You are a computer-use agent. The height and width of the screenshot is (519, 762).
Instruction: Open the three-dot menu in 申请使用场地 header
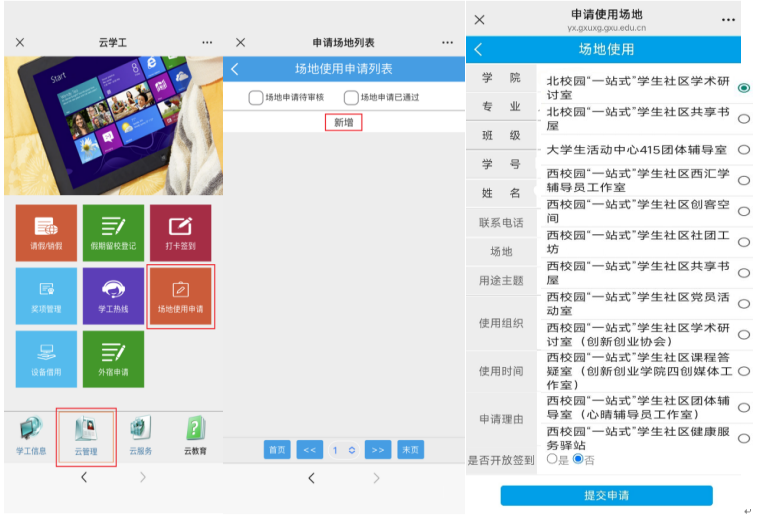(728, 20)
